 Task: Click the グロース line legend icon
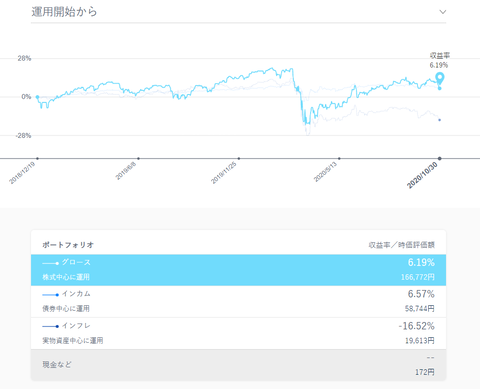coord(51,263)
